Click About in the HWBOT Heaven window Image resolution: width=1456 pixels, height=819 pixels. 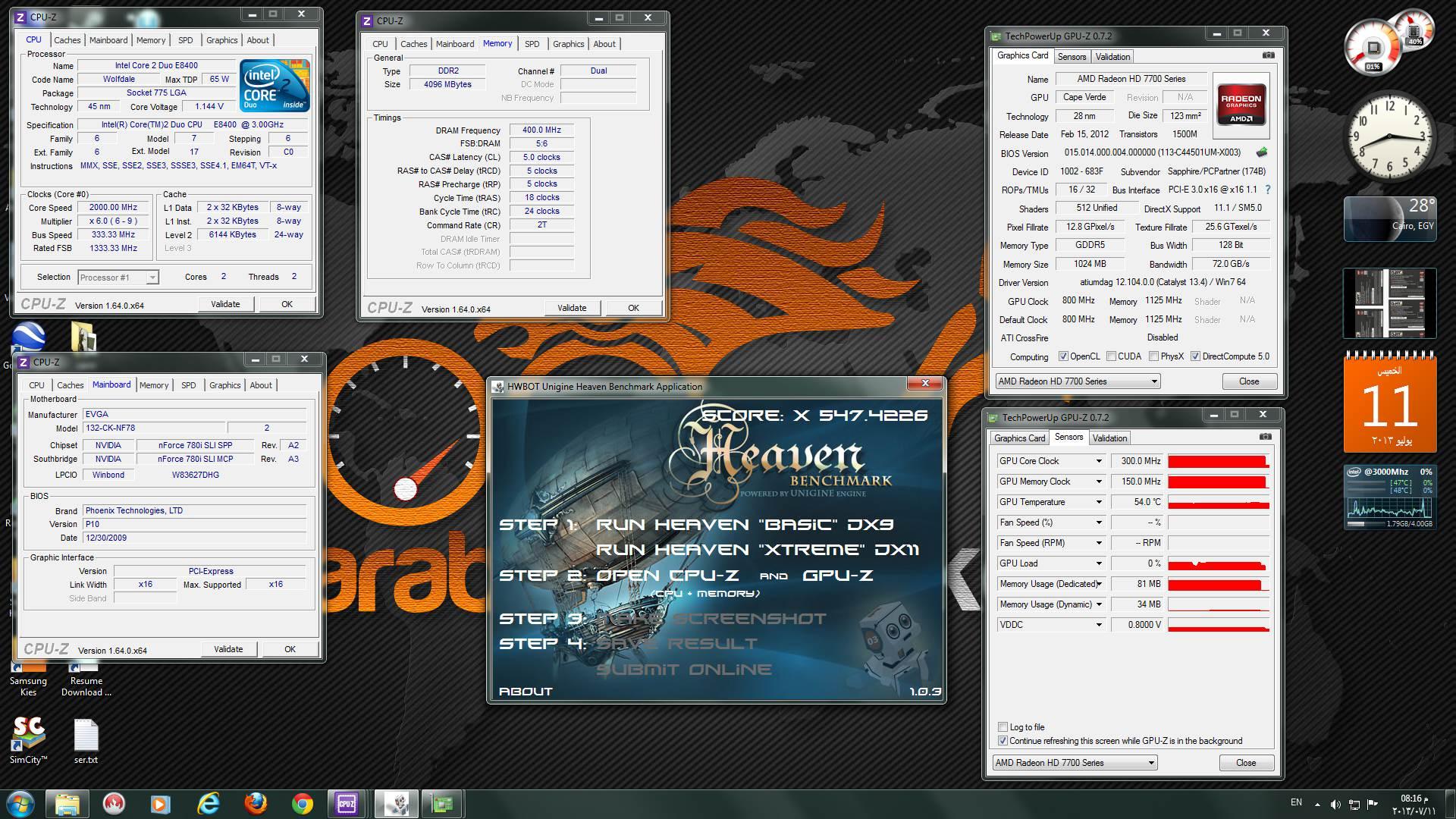(526, 692)
